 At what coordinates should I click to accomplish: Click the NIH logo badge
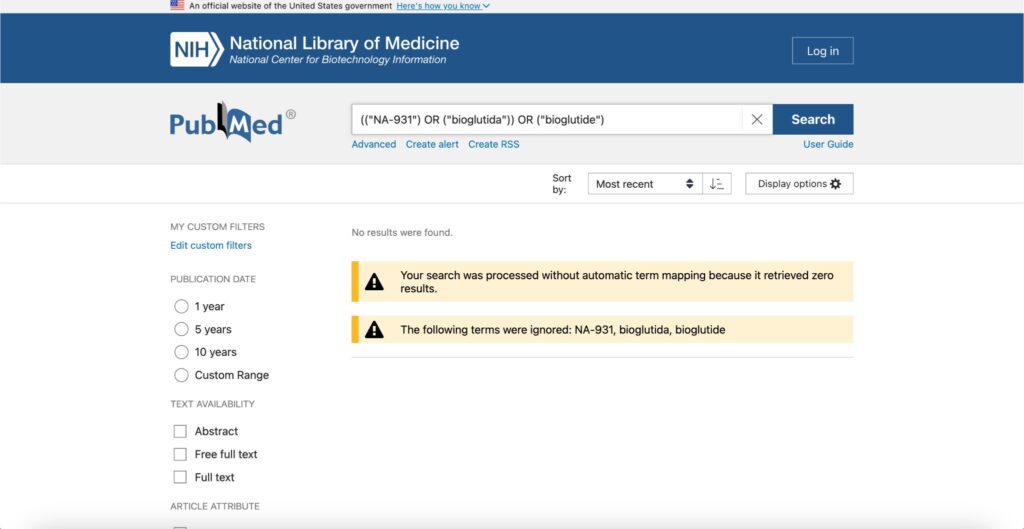click(x=197, y=50)
